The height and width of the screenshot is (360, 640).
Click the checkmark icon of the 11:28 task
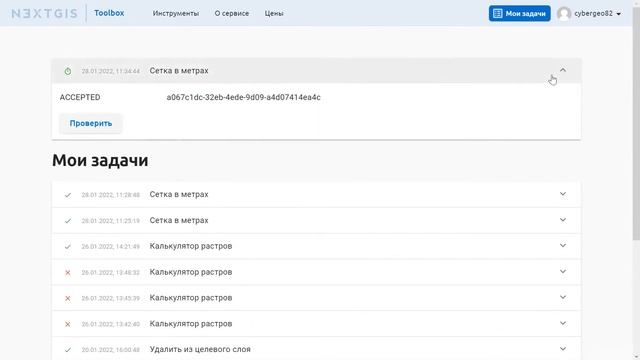68,195
